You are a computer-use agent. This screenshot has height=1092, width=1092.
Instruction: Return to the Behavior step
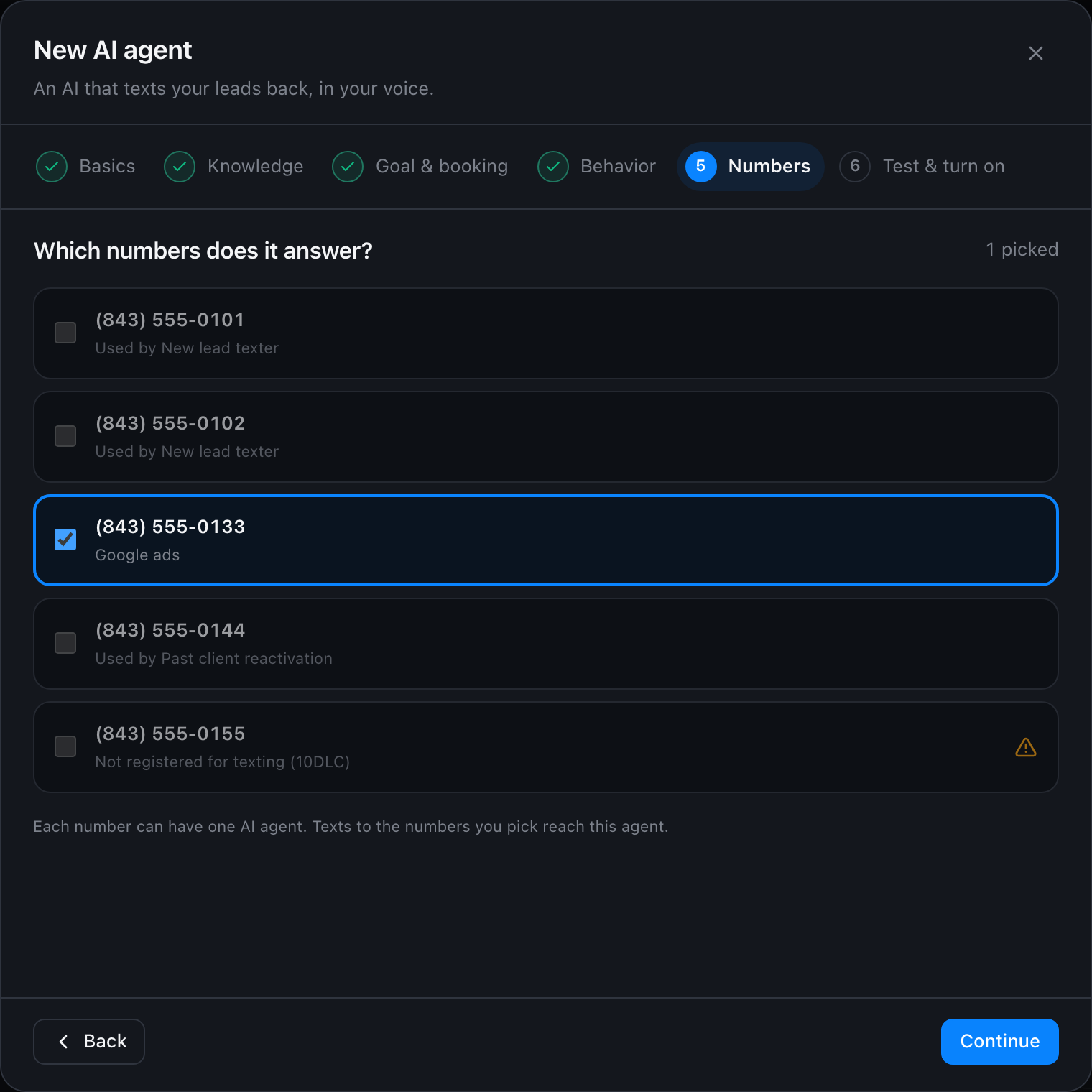597,167
